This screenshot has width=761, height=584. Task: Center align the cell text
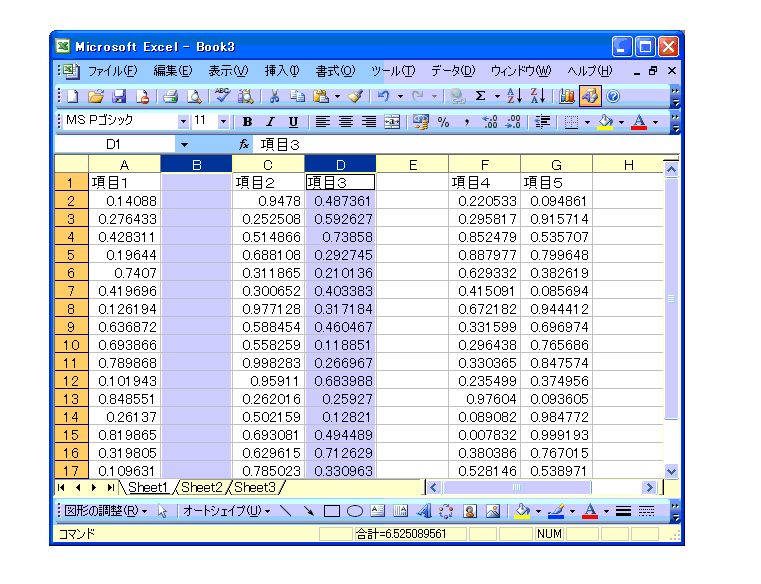(346, 122)
